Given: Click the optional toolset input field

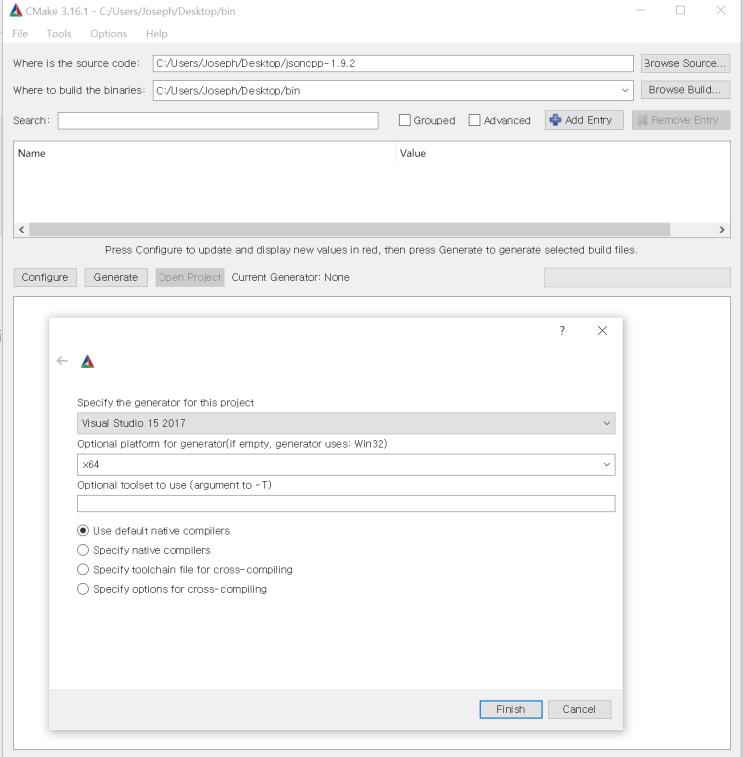Looking at the screenshot, I should [x=346, y=504].
